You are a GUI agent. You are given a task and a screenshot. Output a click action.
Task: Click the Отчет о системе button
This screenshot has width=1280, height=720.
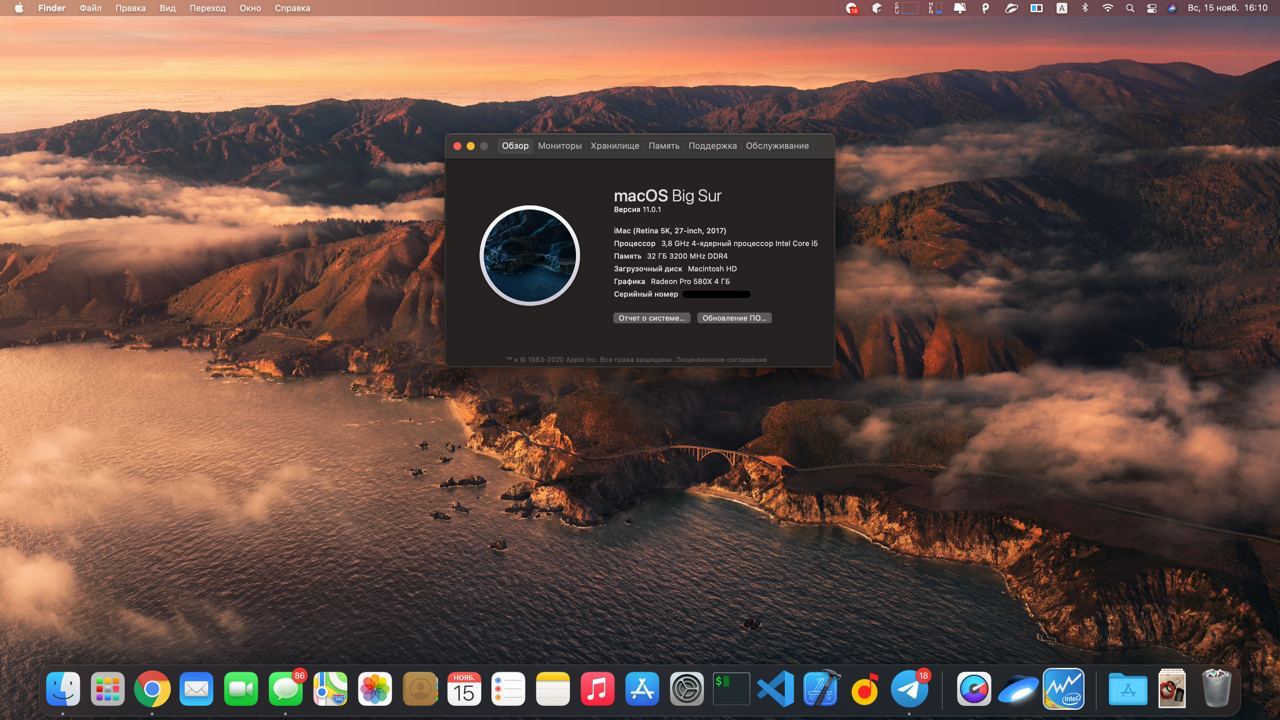click(651, 318)
